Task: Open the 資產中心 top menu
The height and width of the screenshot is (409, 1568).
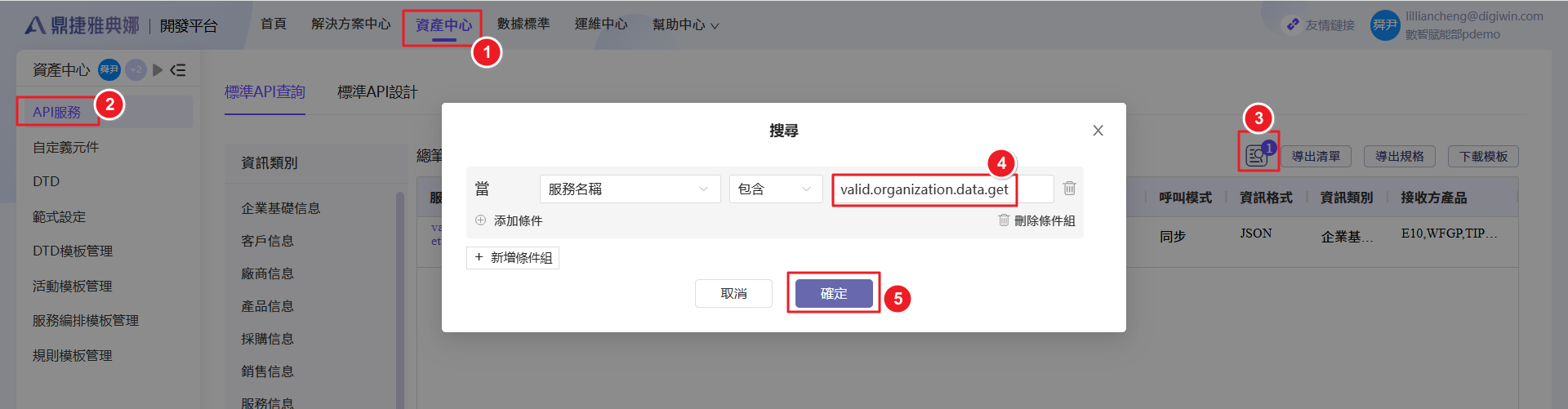Action: (443, 25)
